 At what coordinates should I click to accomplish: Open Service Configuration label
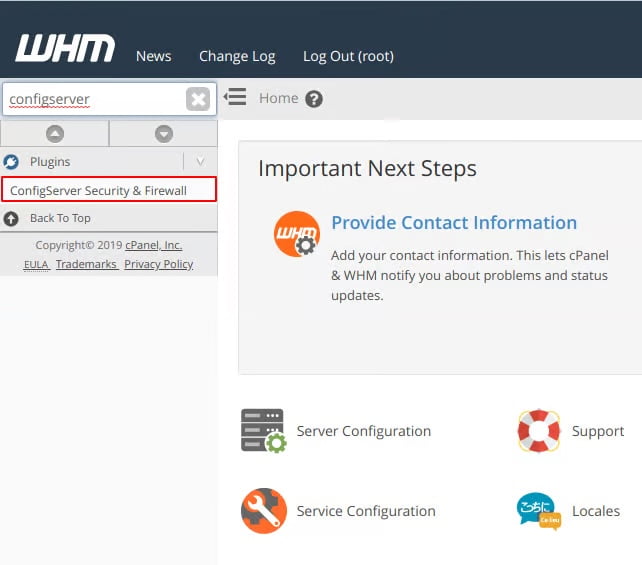(366, 511)
